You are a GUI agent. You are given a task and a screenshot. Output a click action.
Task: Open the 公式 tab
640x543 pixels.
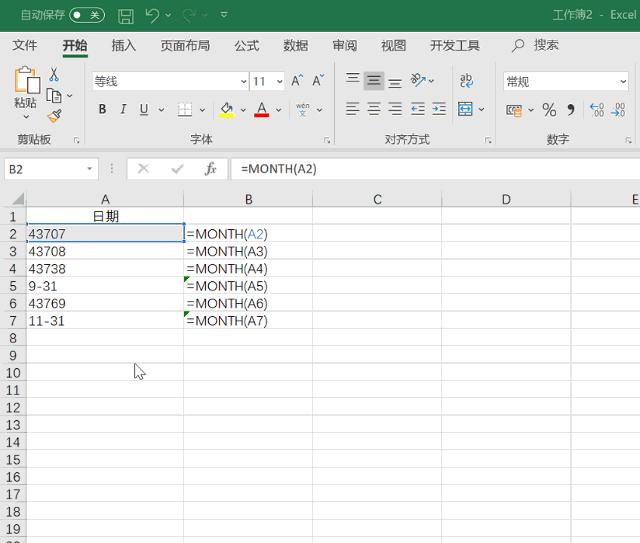pyautogui.click(x=247, y=45)
